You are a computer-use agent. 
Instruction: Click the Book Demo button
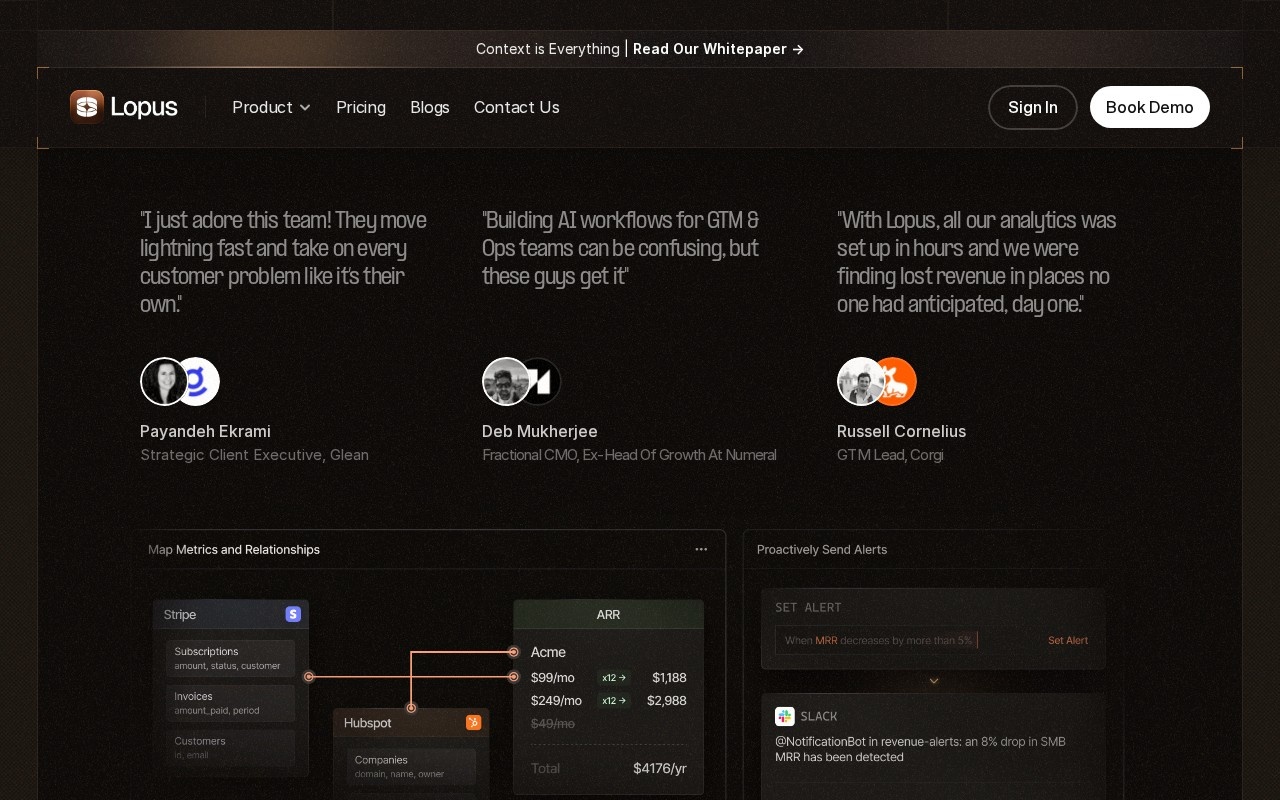pyautogui.click(x=1150, y=107)
